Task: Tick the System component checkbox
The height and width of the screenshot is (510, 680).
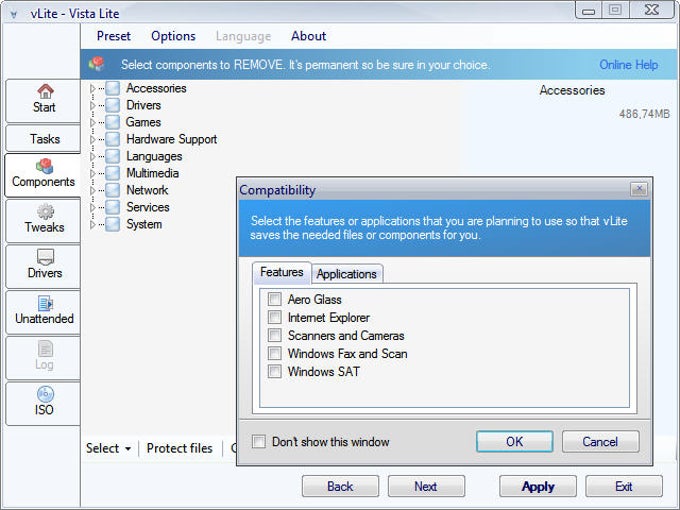Action: [x=112, y=224]
